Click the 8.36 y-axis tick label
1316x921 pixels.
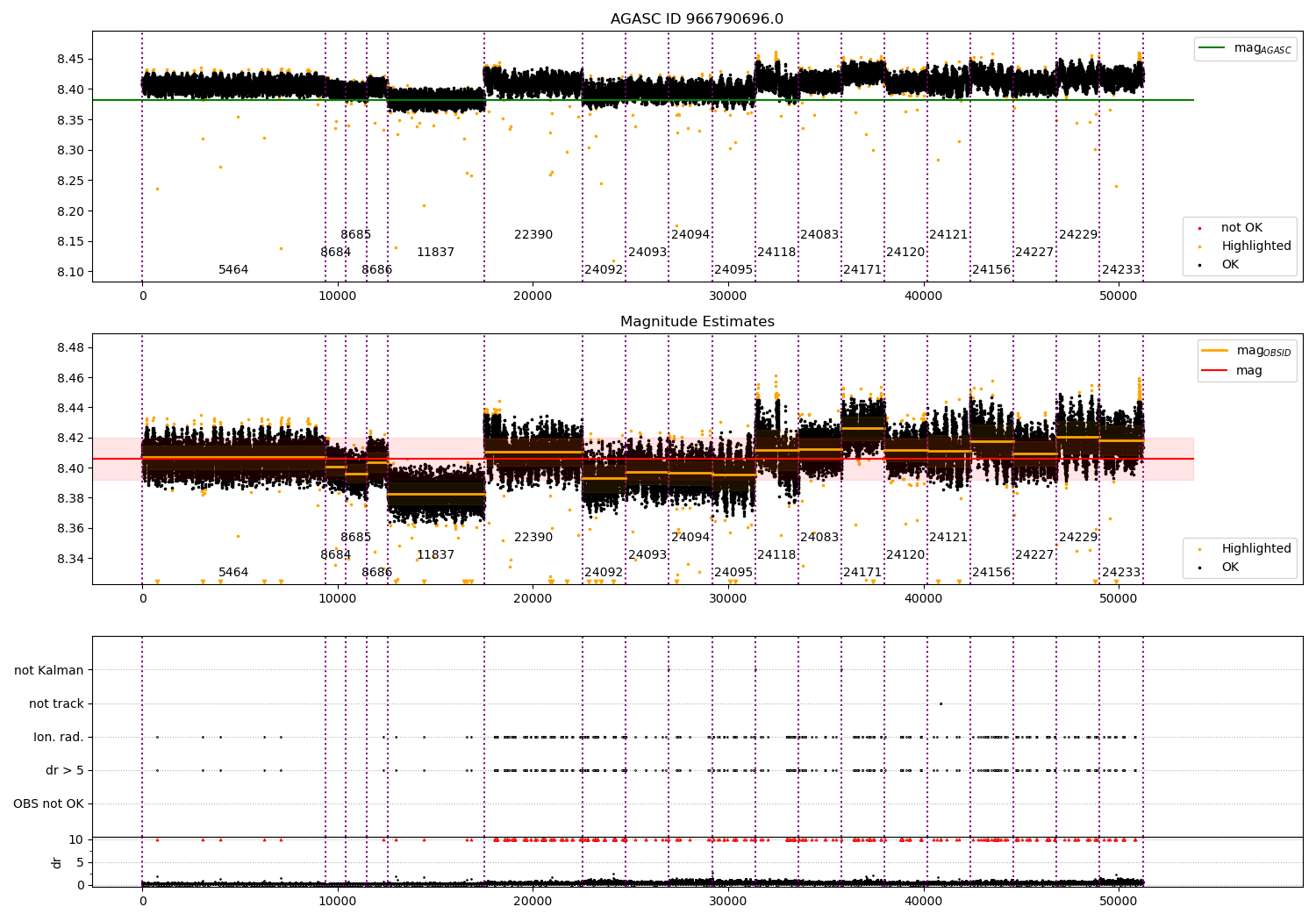[70, 529]
